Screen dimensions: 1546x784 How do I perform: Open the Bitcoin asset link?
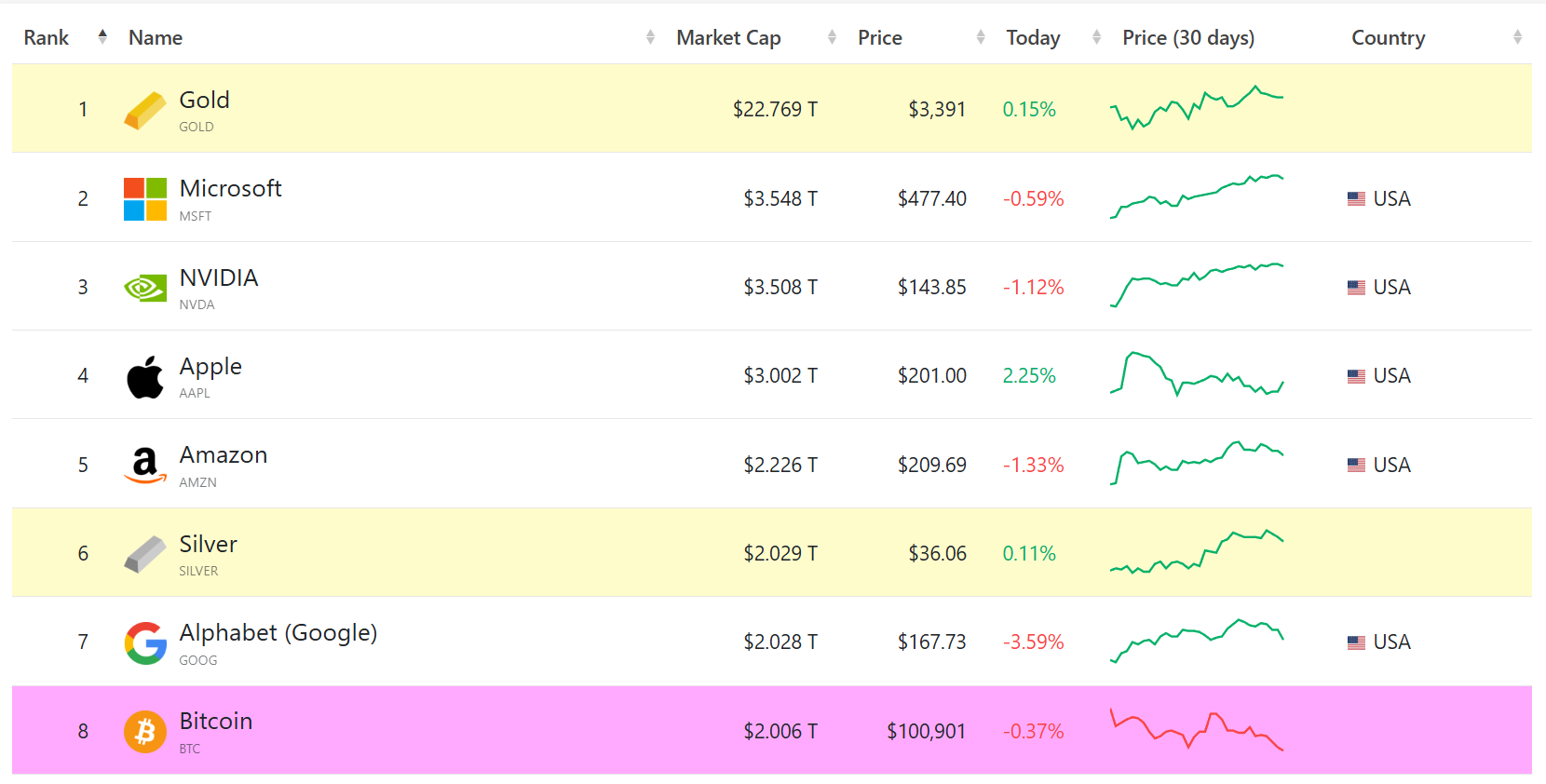pos(216,721)
